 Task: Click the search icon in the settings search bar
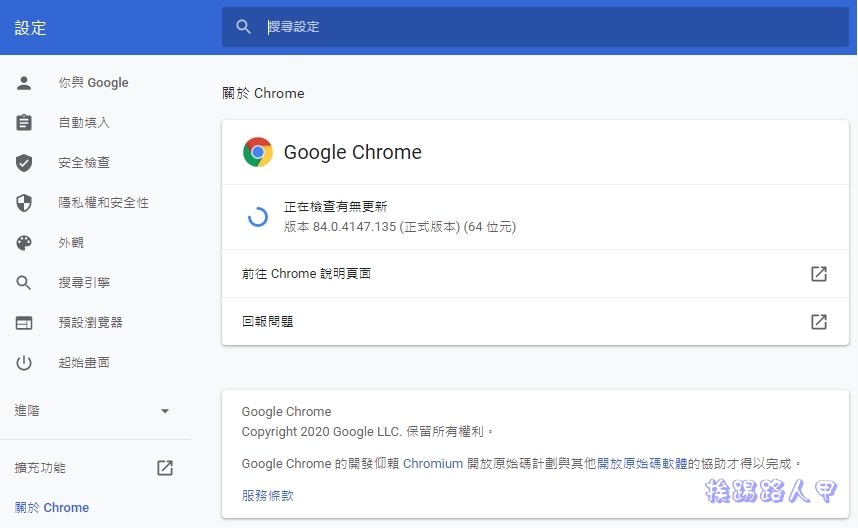tap(243, 27)
